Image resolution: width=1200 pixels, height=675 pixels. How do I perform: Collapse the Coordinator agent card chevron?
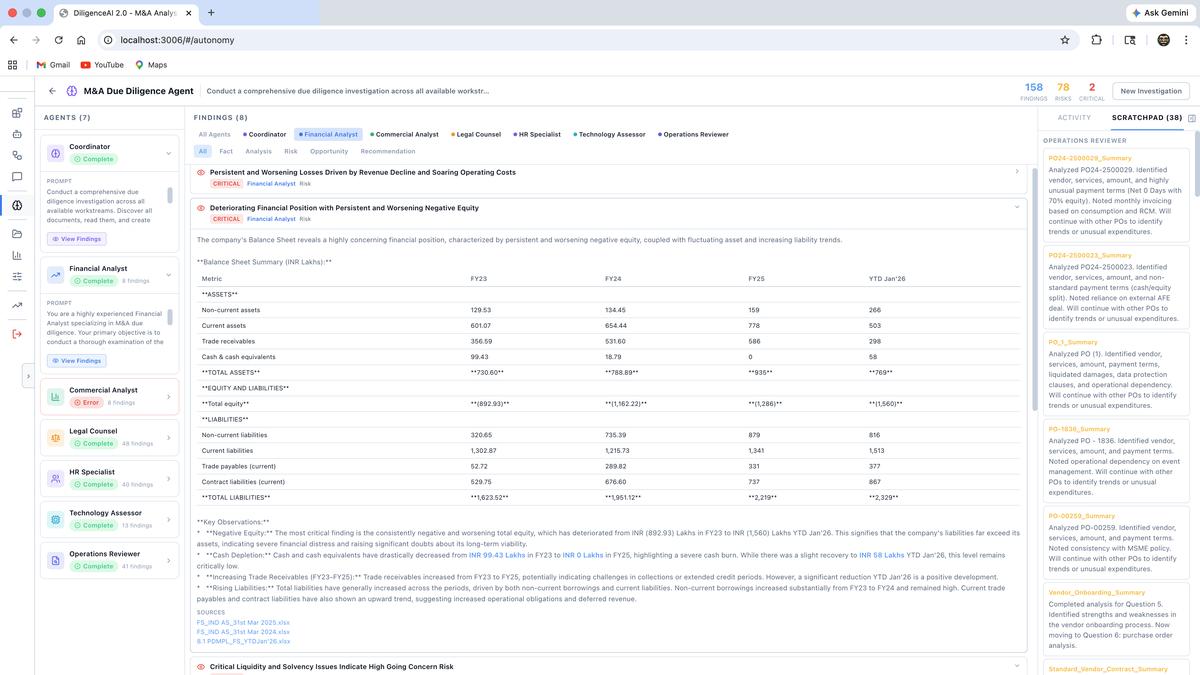(x=168, y=153)
